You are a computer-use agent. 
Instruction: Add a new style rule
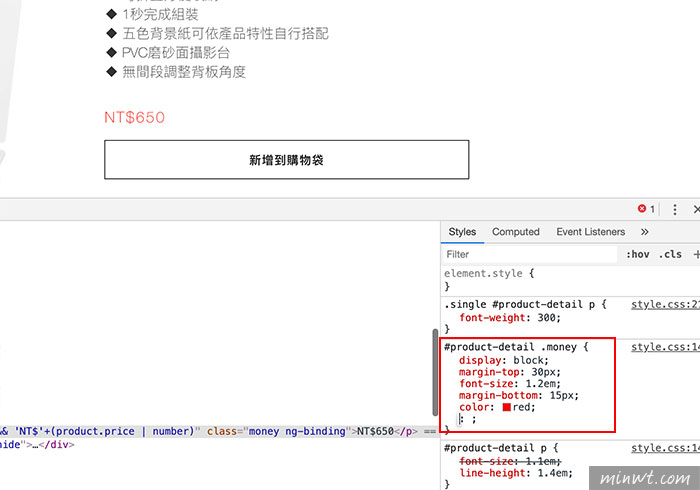696,254
